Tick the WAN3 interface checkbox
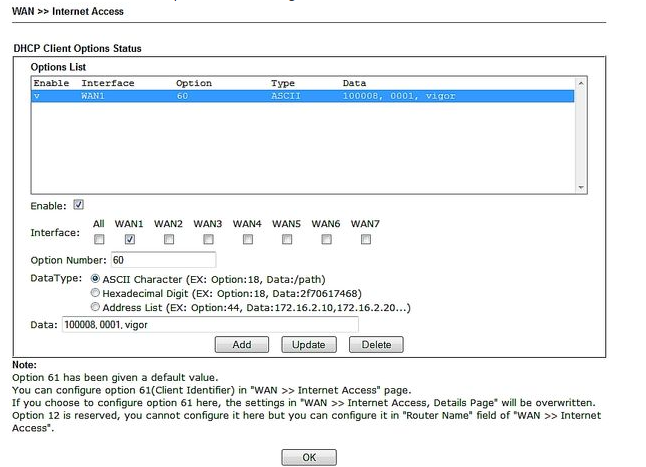The image size is (646, 467). (x=208, y=240)
